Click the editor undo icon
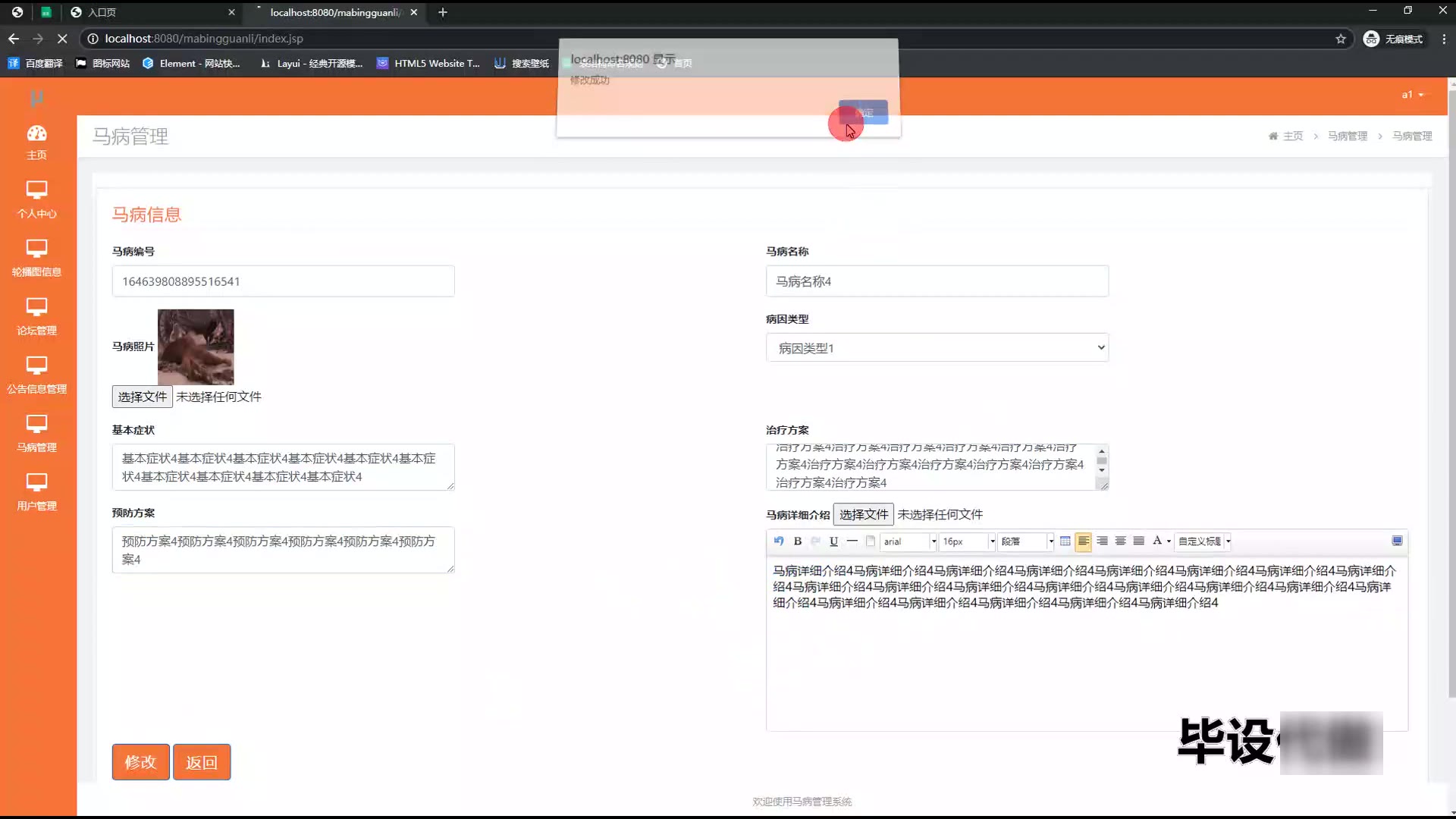The width and height of the screenshot is (1456, 819). pyautogui.click(x=779, y=541)
